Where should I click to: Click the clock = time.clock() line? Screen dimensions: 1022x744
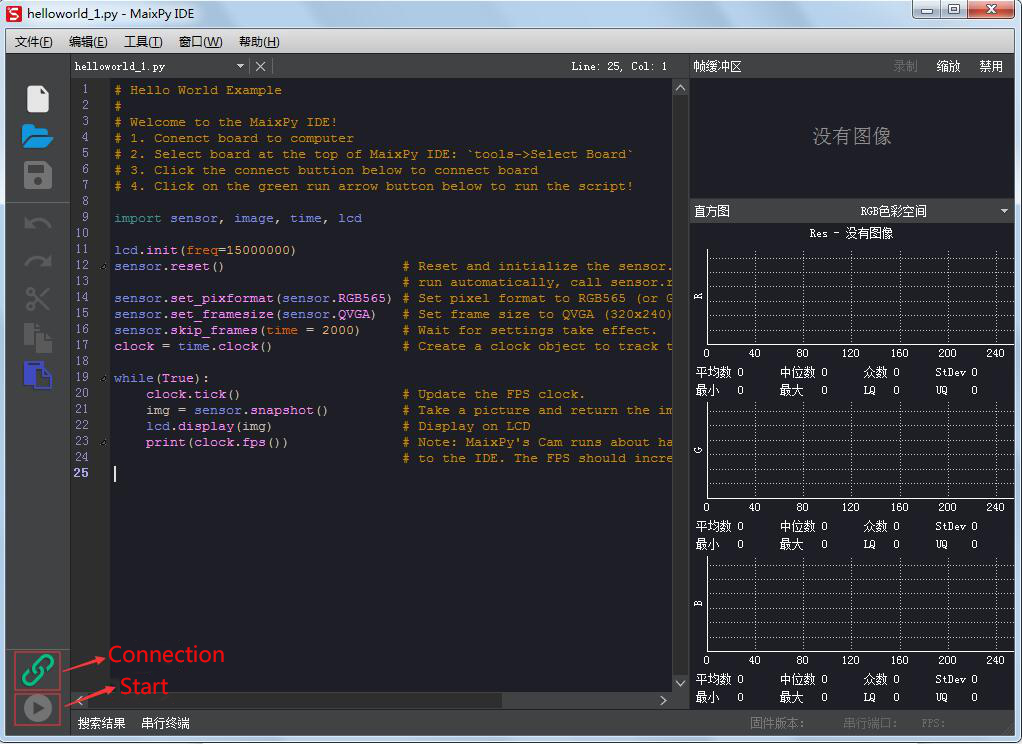(x=193, y=346)
